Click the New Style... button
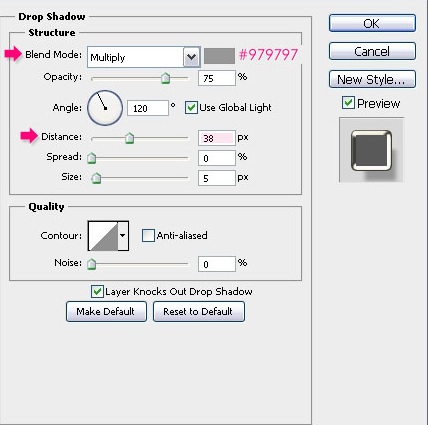This screenshot has width=428, height=425. point(372,79)
